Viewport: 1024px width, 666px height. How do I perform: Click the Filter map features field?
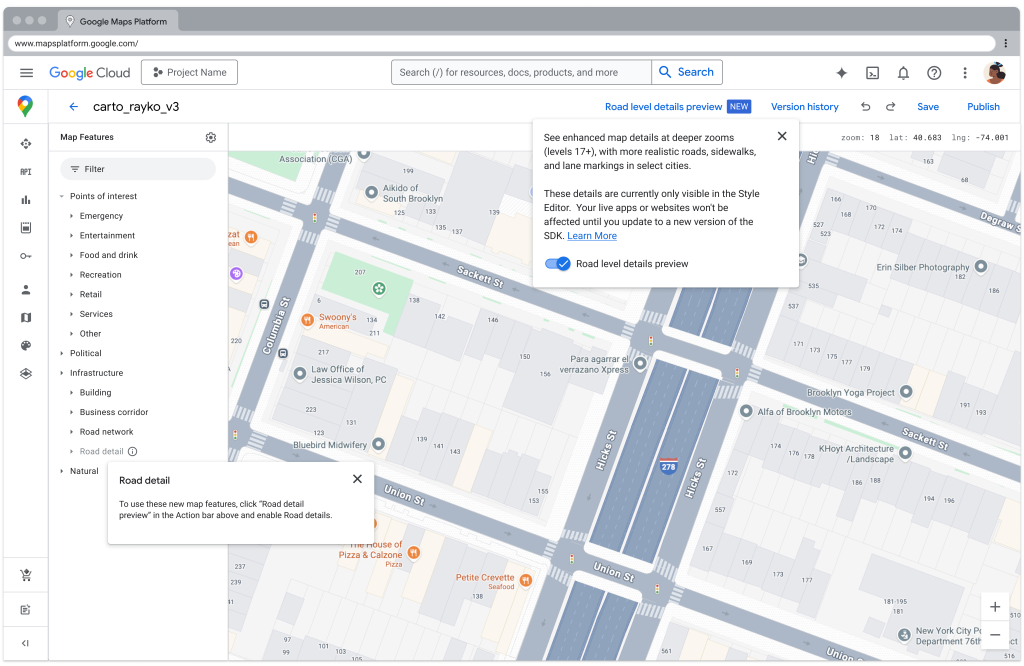138,169
